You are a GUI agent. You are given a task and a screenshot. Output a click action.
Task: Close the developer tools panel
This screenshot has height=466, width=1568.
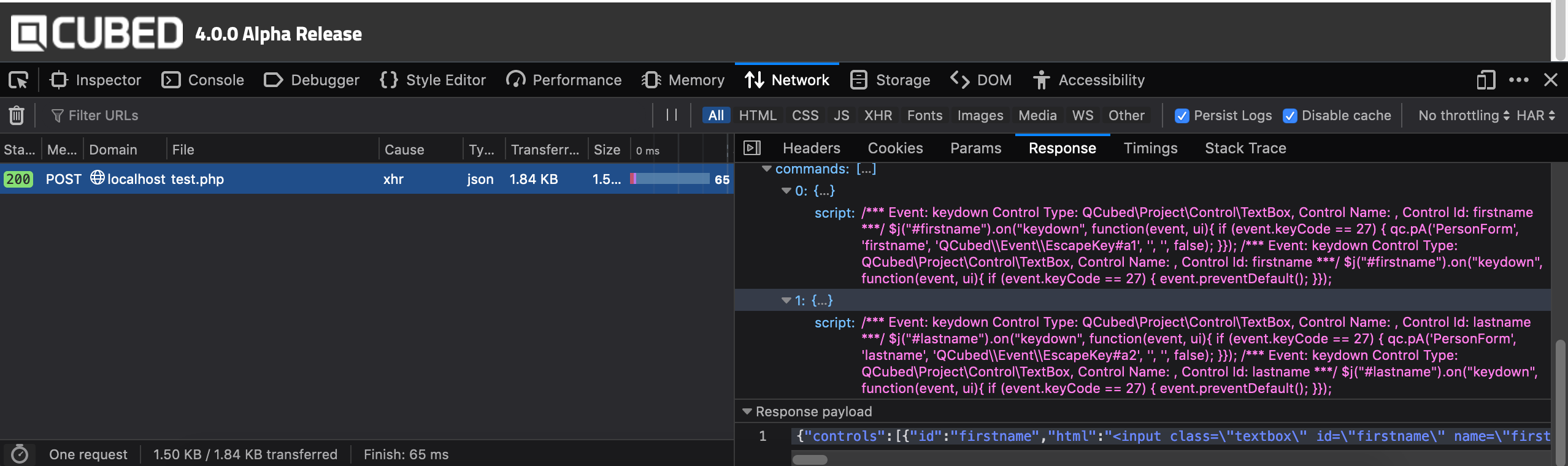click(1551, 80)
